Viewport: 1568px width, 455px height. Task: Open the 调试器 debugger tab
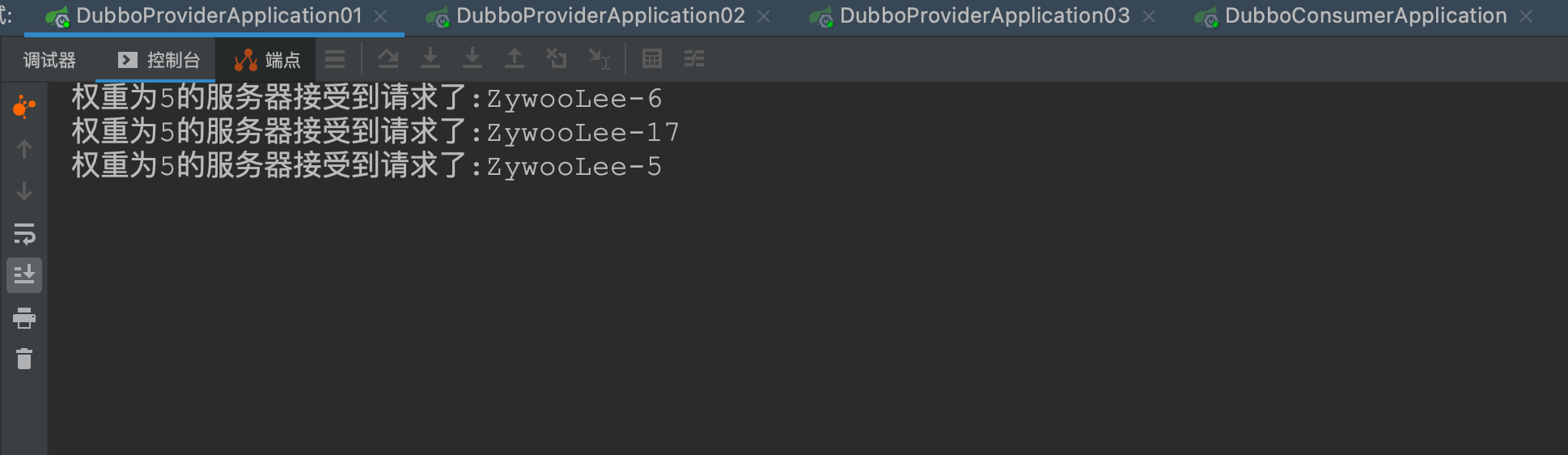pyautogui.click(x=49, y=60)
